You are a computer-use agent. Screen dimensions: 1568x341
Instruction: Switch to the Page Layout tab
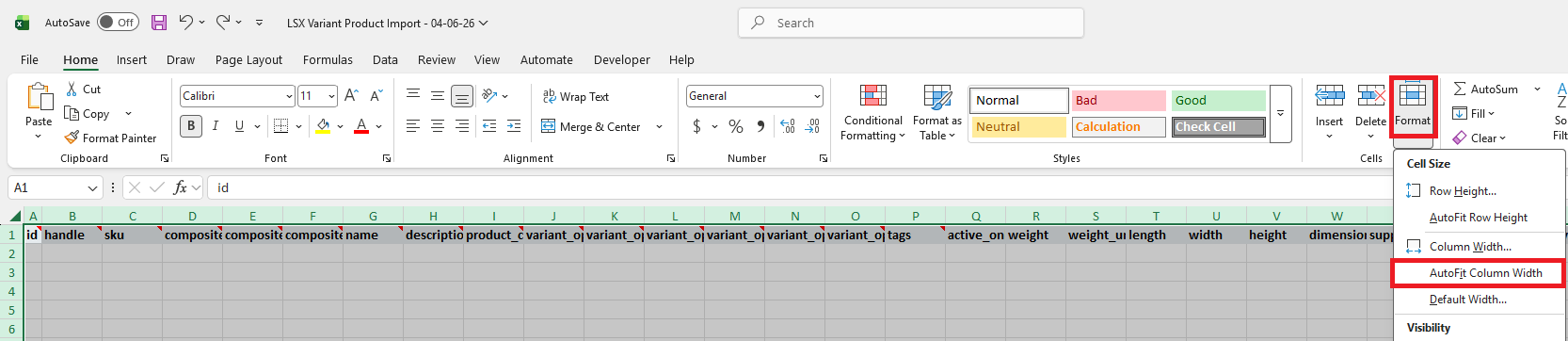(248, 59)
